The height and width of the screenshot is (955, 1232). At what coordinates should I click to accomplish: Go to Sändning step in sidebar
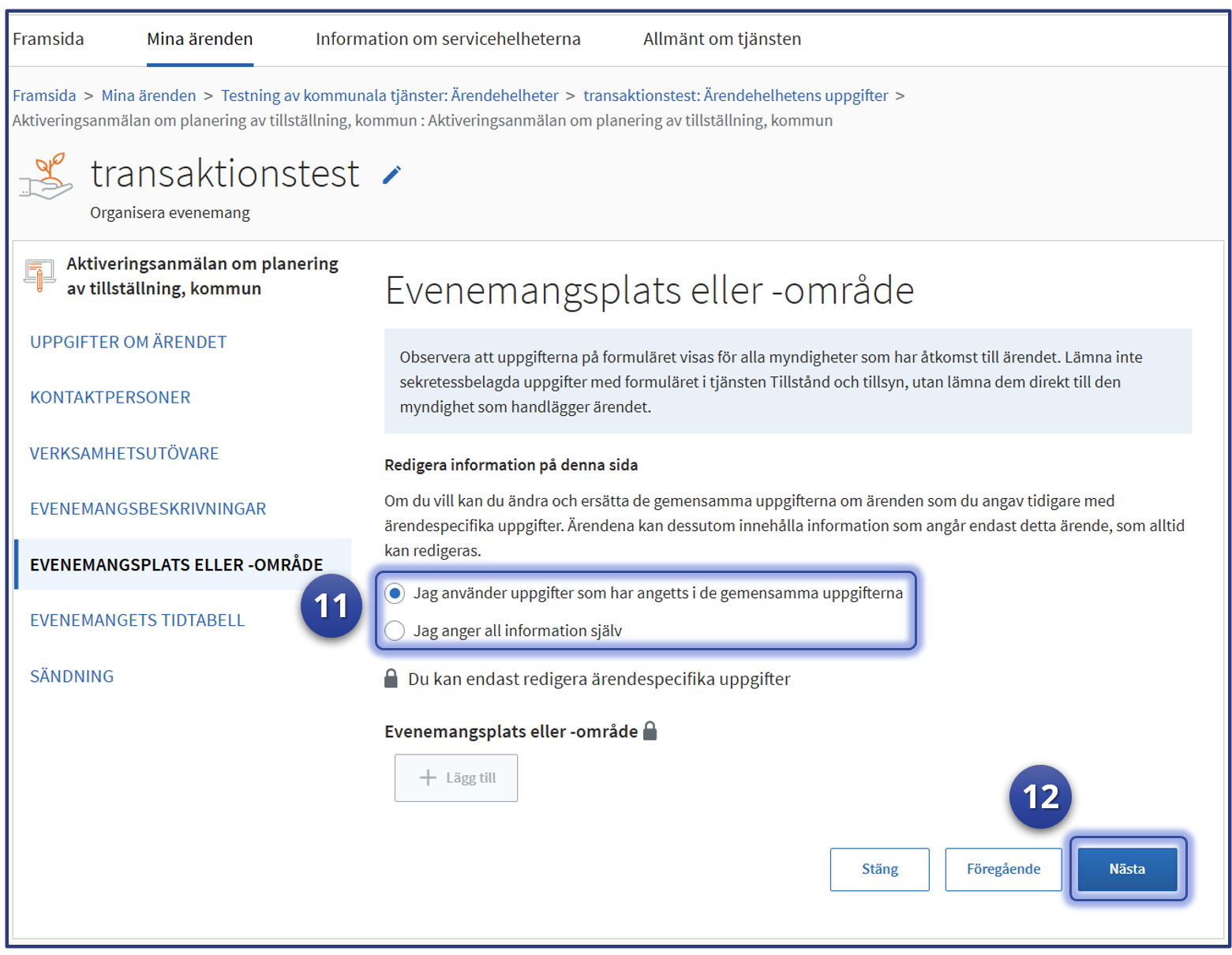[72, 676]
